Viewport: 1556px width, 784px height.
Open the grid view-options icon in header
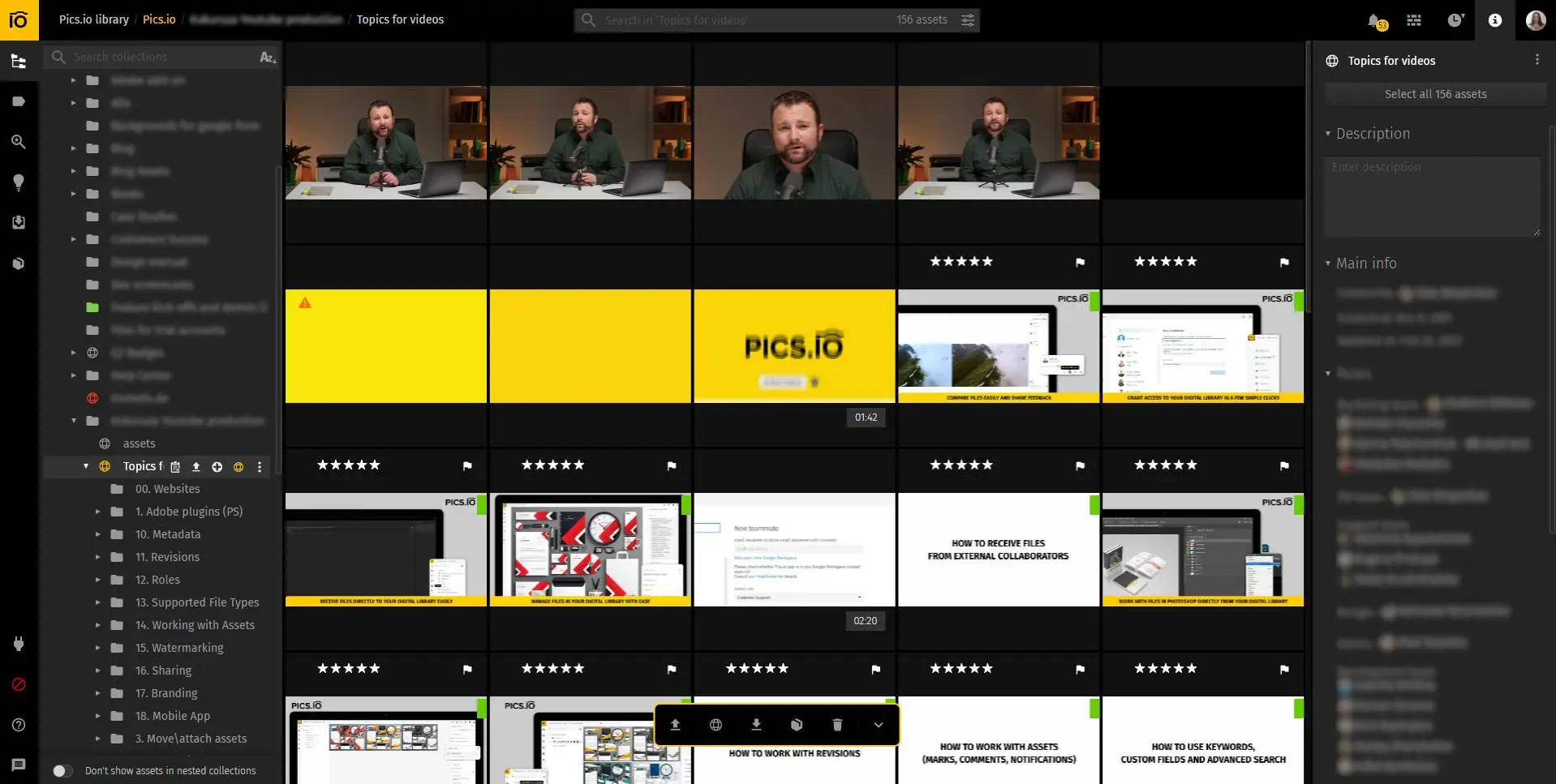pos(1414,20)
